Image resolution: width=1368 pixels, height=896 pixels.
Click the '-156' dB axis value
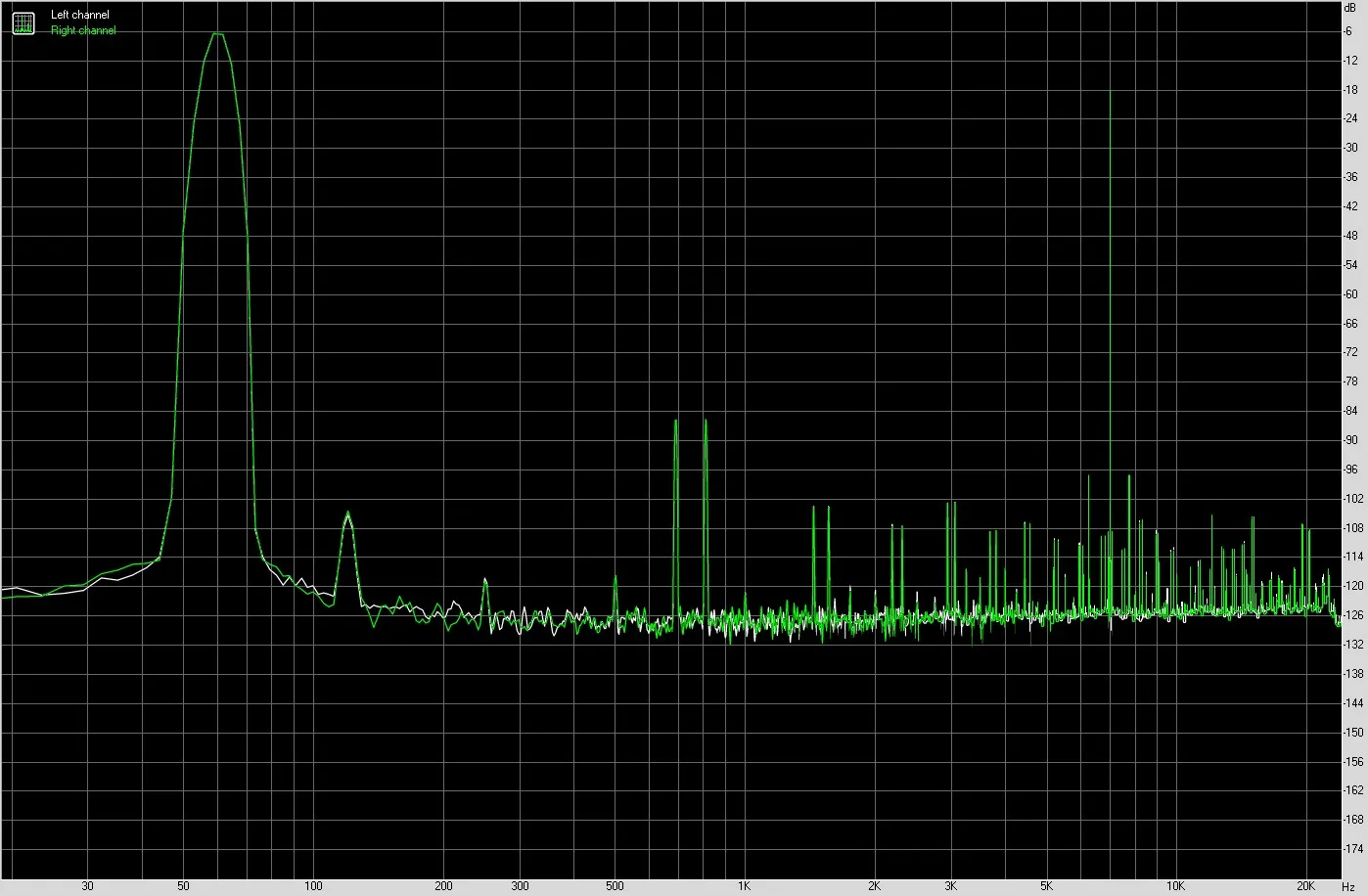coord(1354,762)
